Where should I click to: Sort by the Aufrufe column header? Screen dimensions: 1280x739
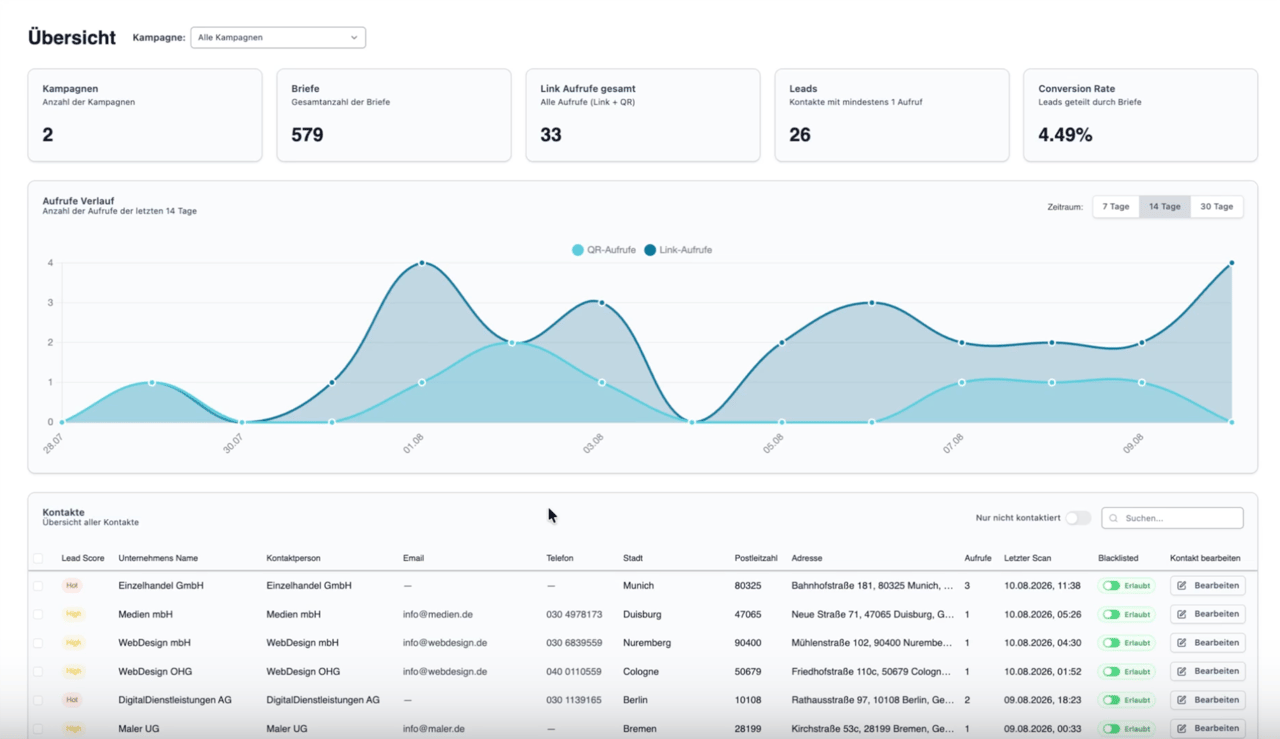(x=978, y=558)
